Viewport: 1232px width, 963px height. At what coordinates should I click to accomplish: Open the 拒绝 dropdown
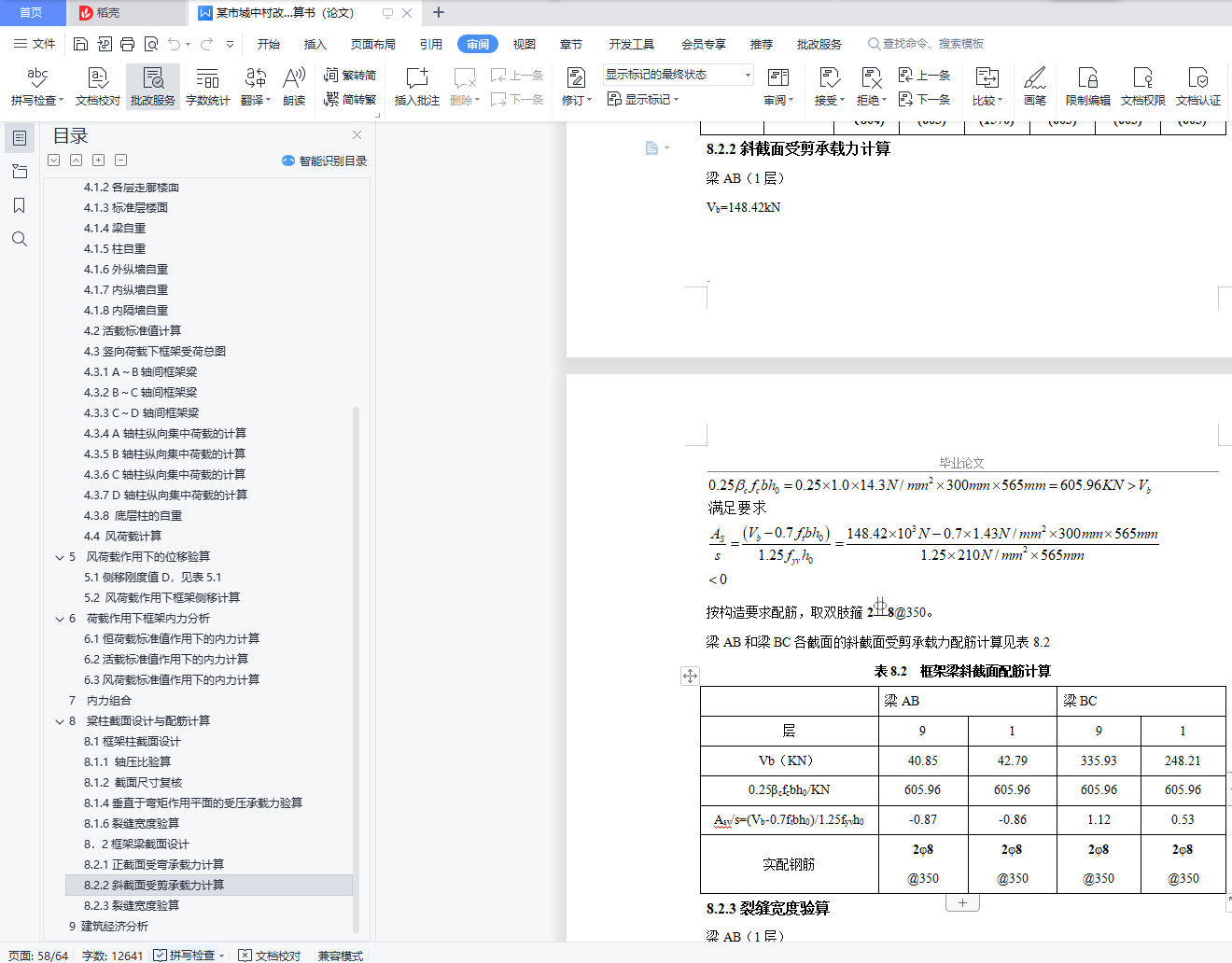872,100
